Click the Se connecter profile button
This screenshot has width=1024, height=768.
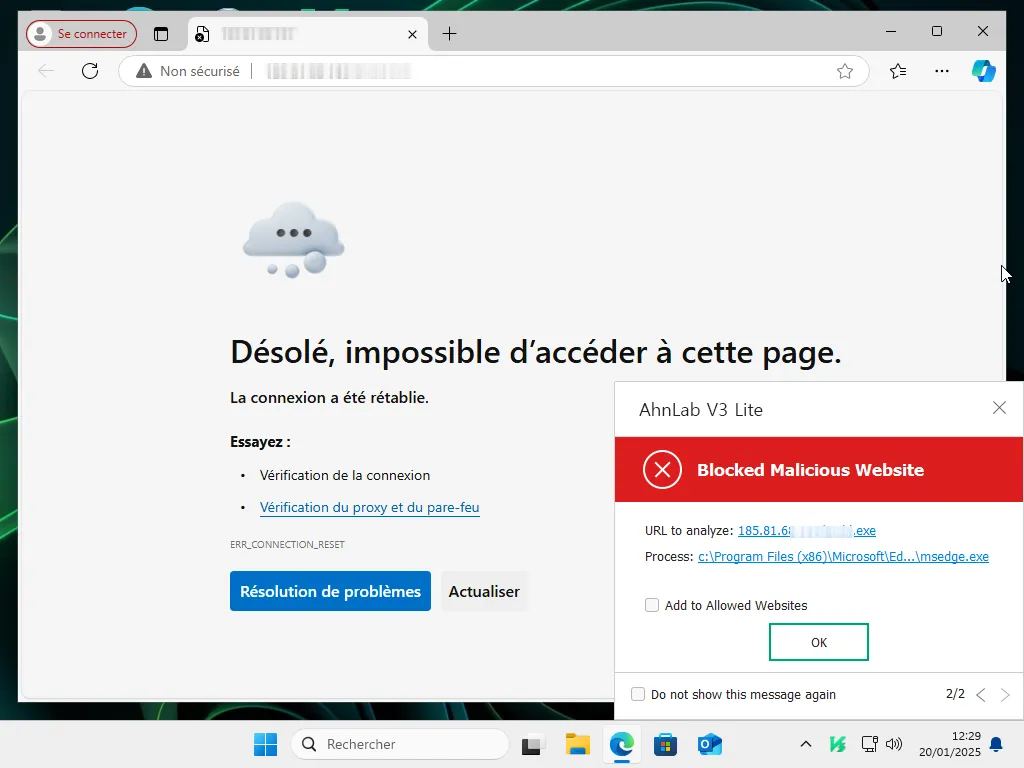[82, 34]
